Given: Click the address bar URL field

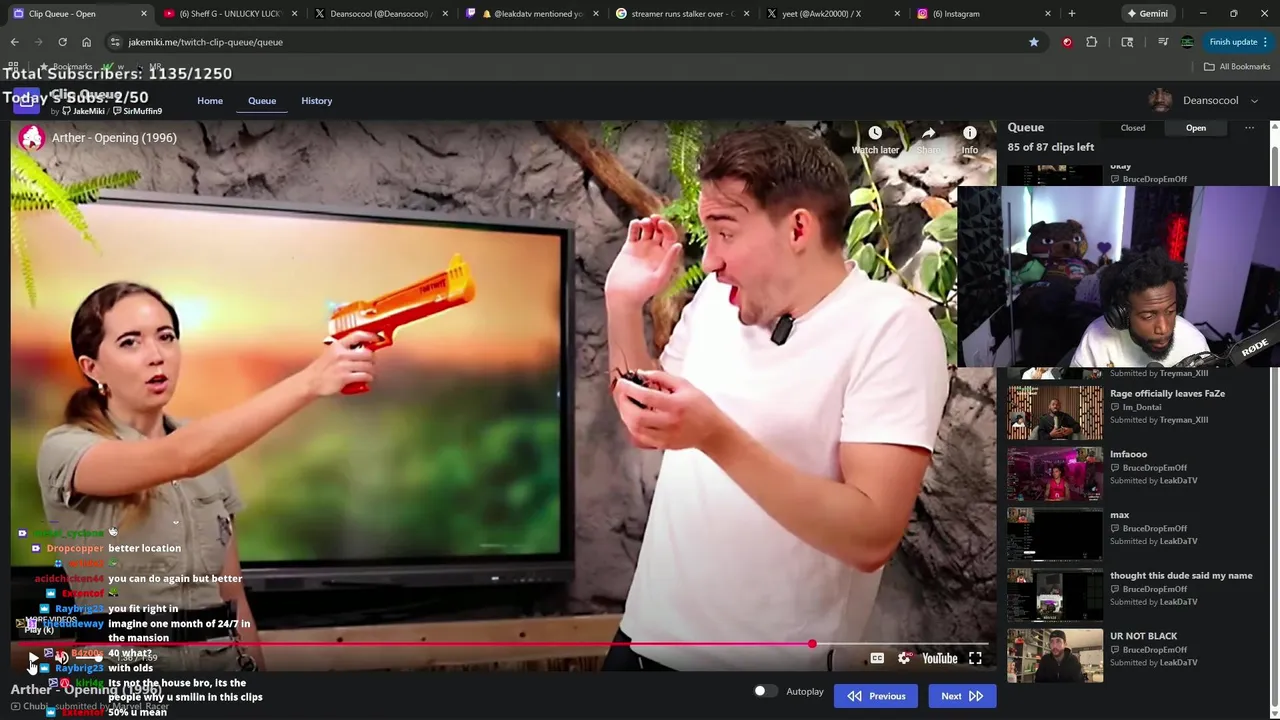Looking at the screenshot, I should (x=570, y=42).
